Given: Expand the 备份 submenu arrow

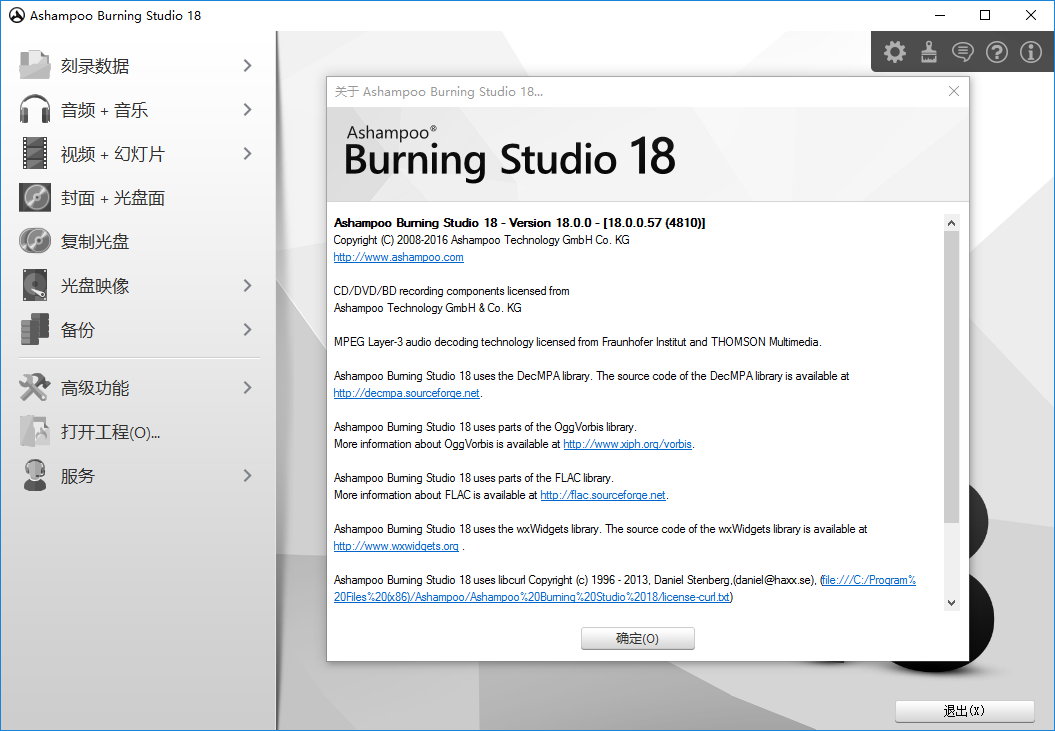Looking at the screenshot, I should pyautogui.click(x=248, y=329).
